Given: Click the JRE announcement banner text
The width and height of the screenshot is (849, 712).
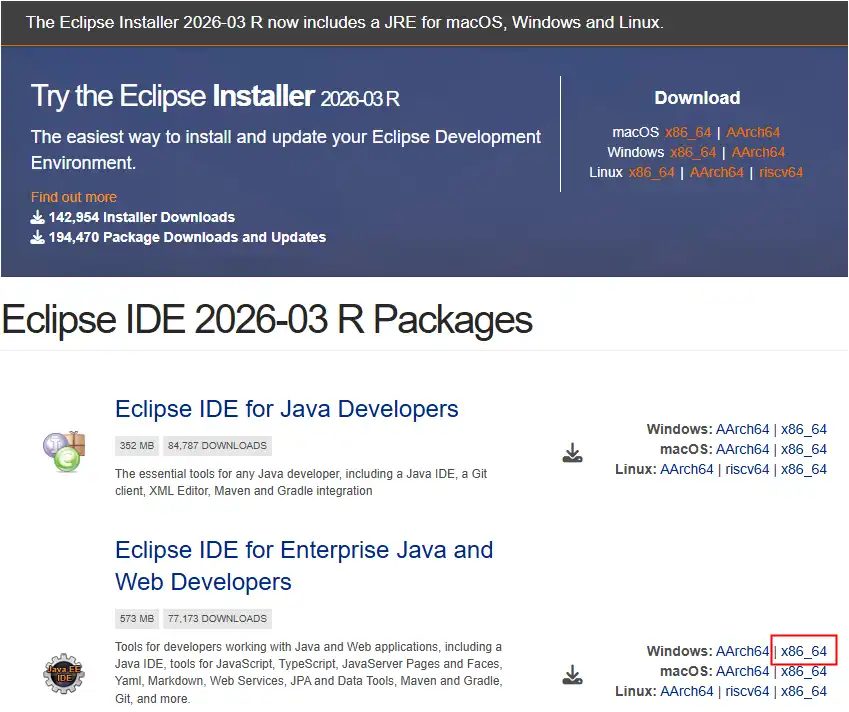Looking at the screenshot, I should tap(345, 23).
